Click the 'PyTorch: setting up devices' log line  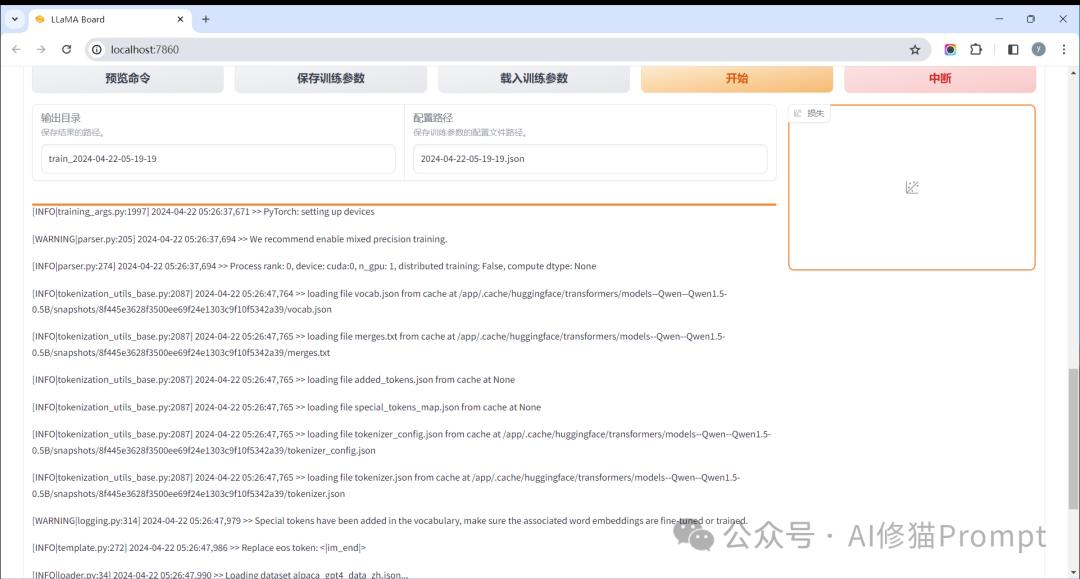[203, 212]
